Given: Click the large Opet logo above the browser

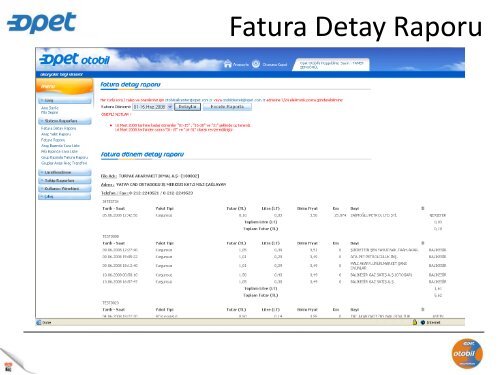Looking at the screenshot, I should (41, 23).
